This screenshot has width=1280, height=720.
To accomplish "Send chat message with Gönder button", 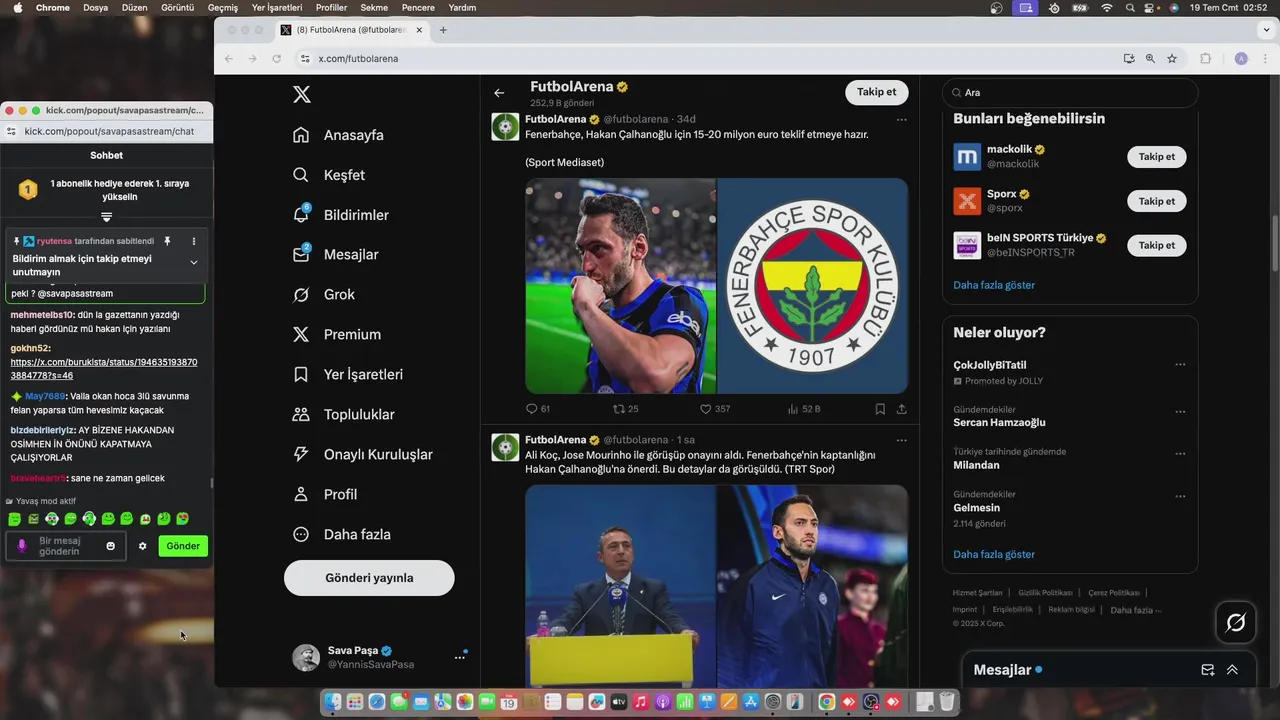I will click(183, 546).
